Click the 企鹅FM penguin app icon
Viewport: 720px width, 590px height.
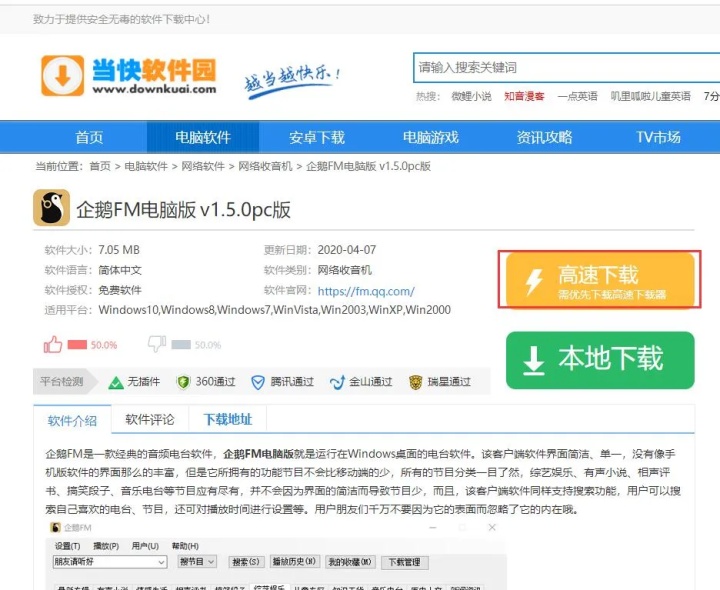pos(51,208)
